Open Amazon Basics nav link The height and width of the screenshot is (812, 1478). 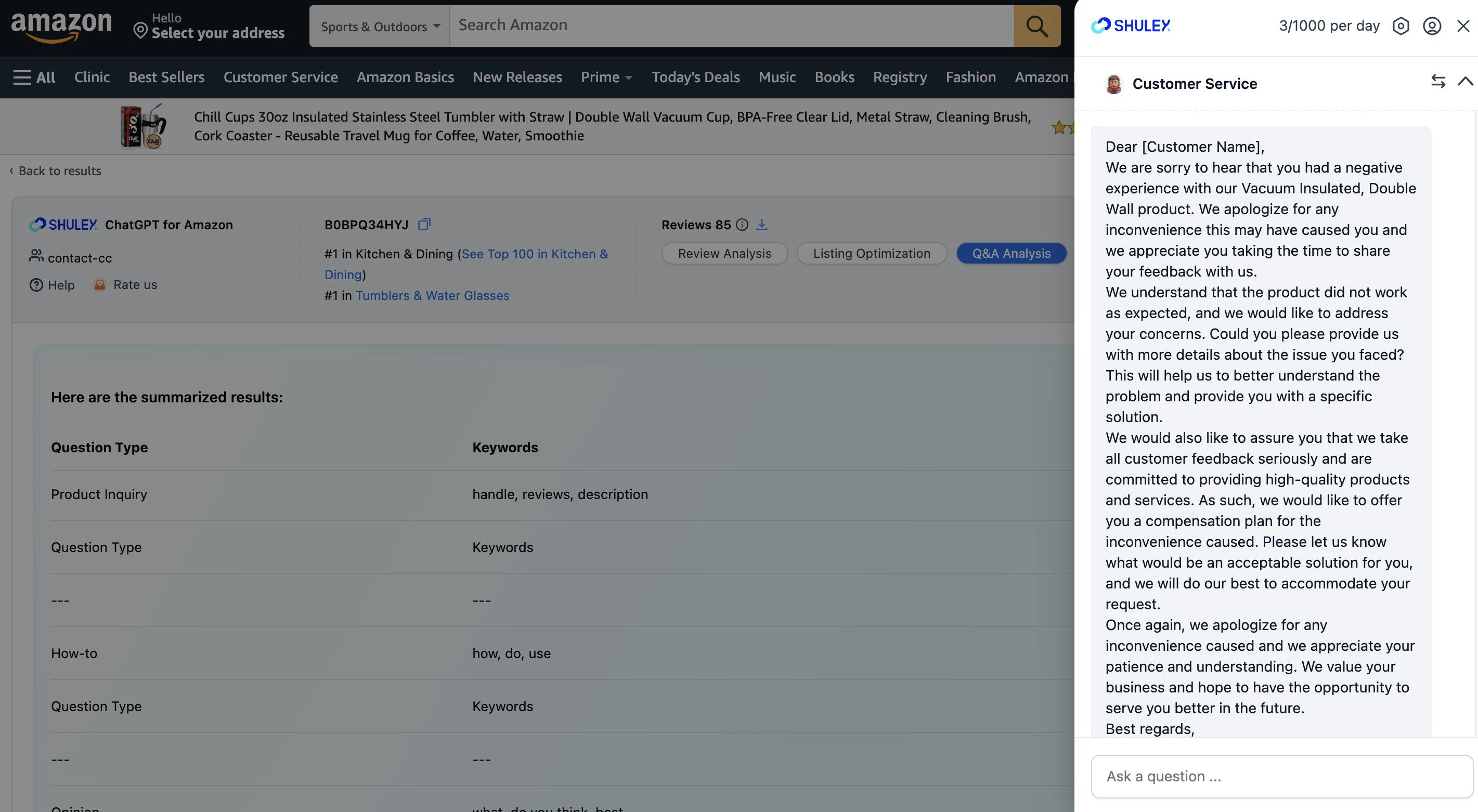coord(405,77)
